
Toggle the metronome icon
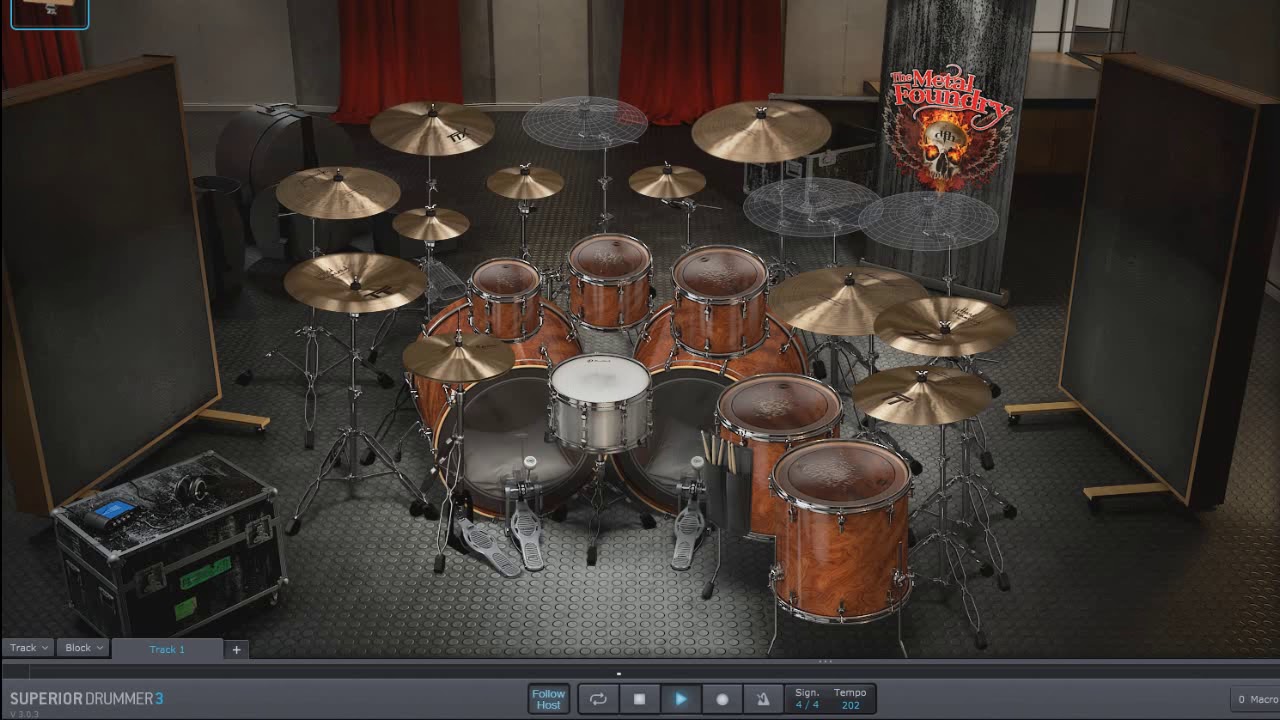[x=763, y=699]
